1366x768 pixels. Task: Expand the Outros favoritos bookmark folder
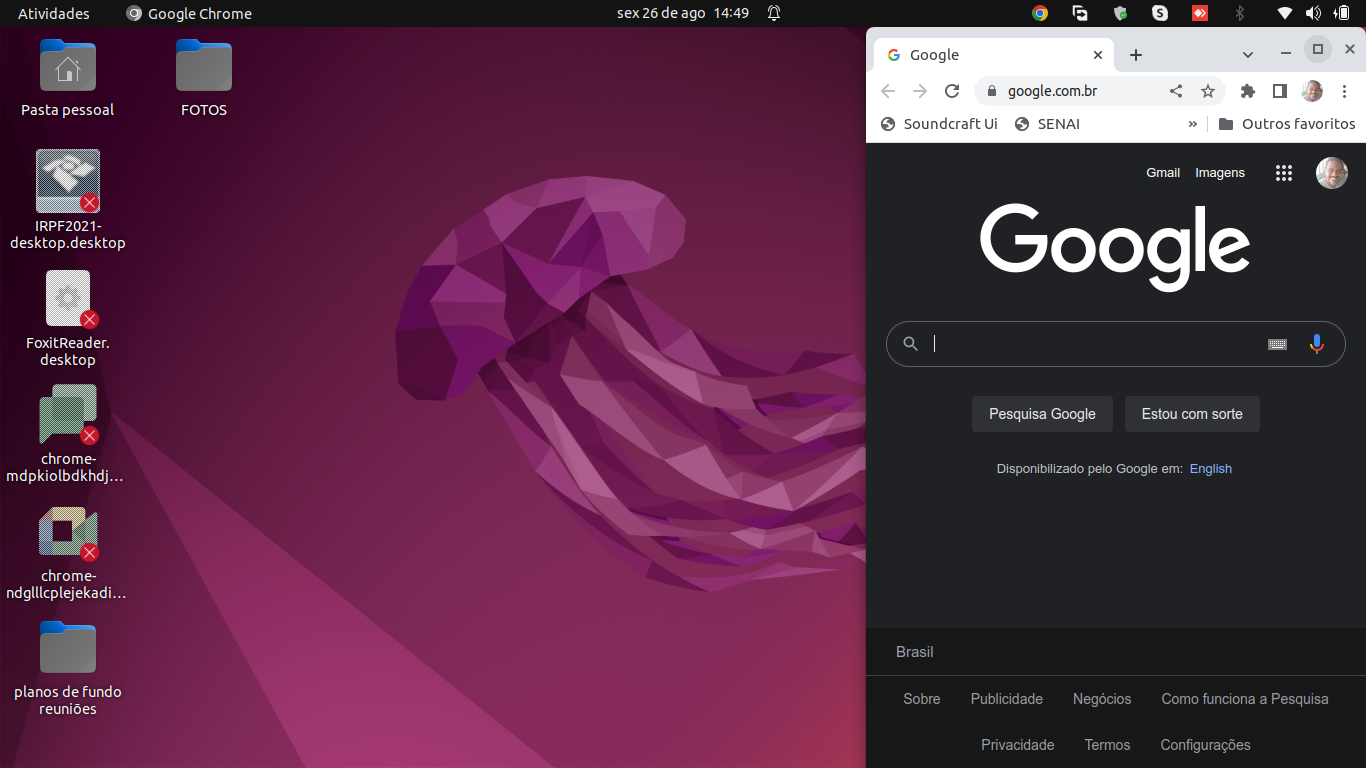1287,124
